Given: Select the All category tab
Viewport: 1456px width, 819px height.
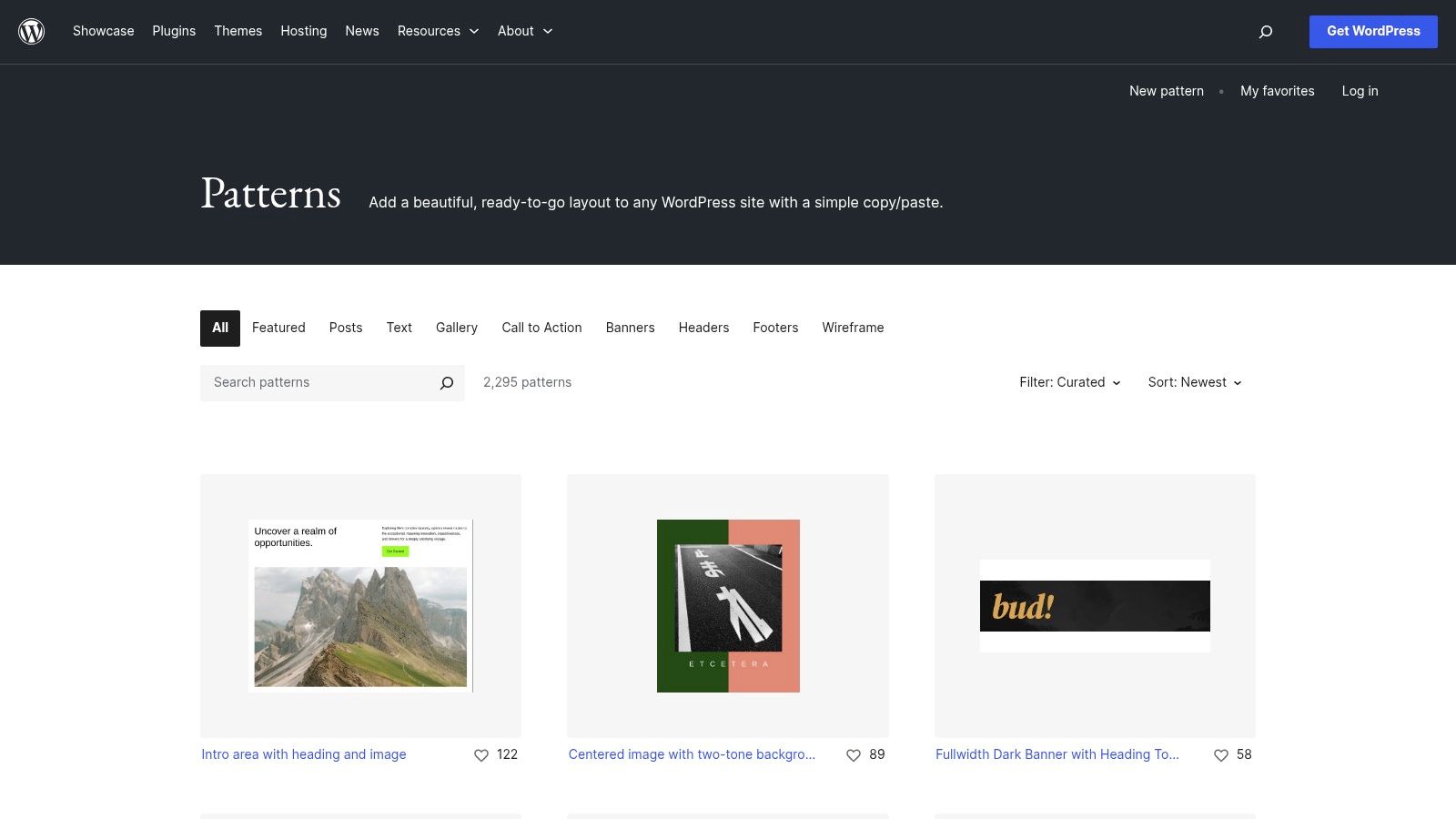Looking at the screenshot, I should point(220,329).
